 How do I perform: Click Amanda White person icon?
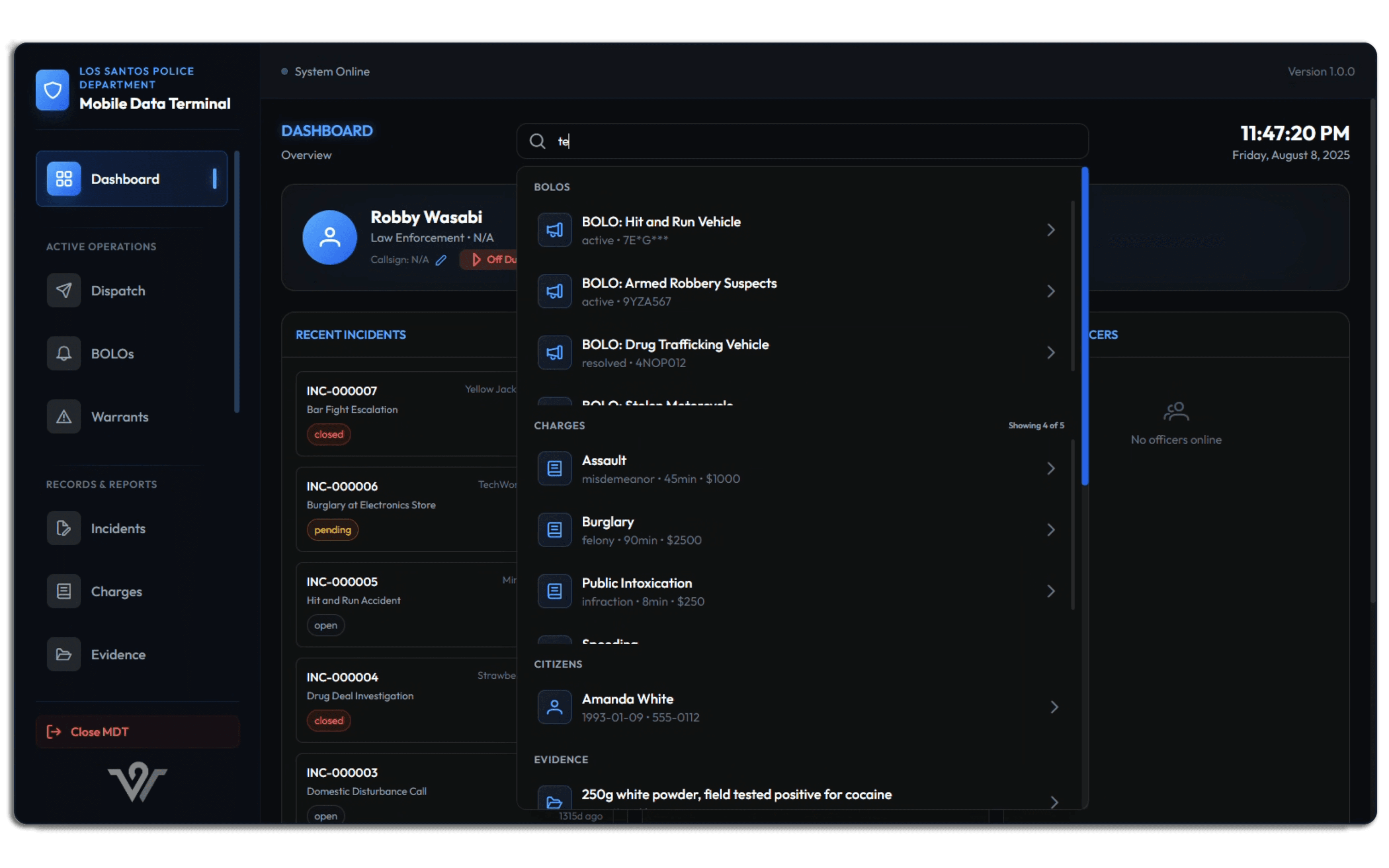(555, 707)
